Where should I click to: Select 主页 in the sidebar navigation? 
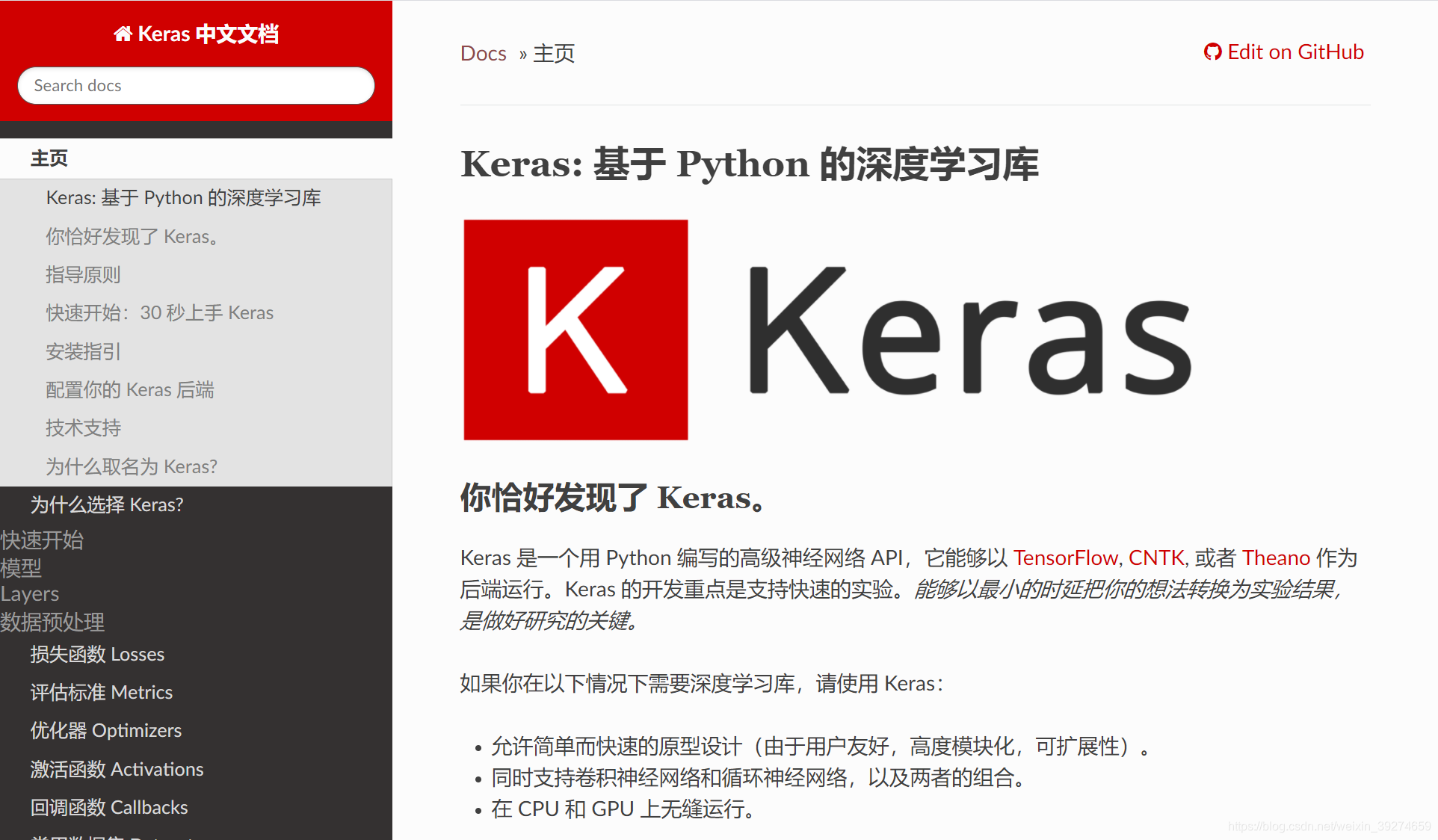coord(49,158)
